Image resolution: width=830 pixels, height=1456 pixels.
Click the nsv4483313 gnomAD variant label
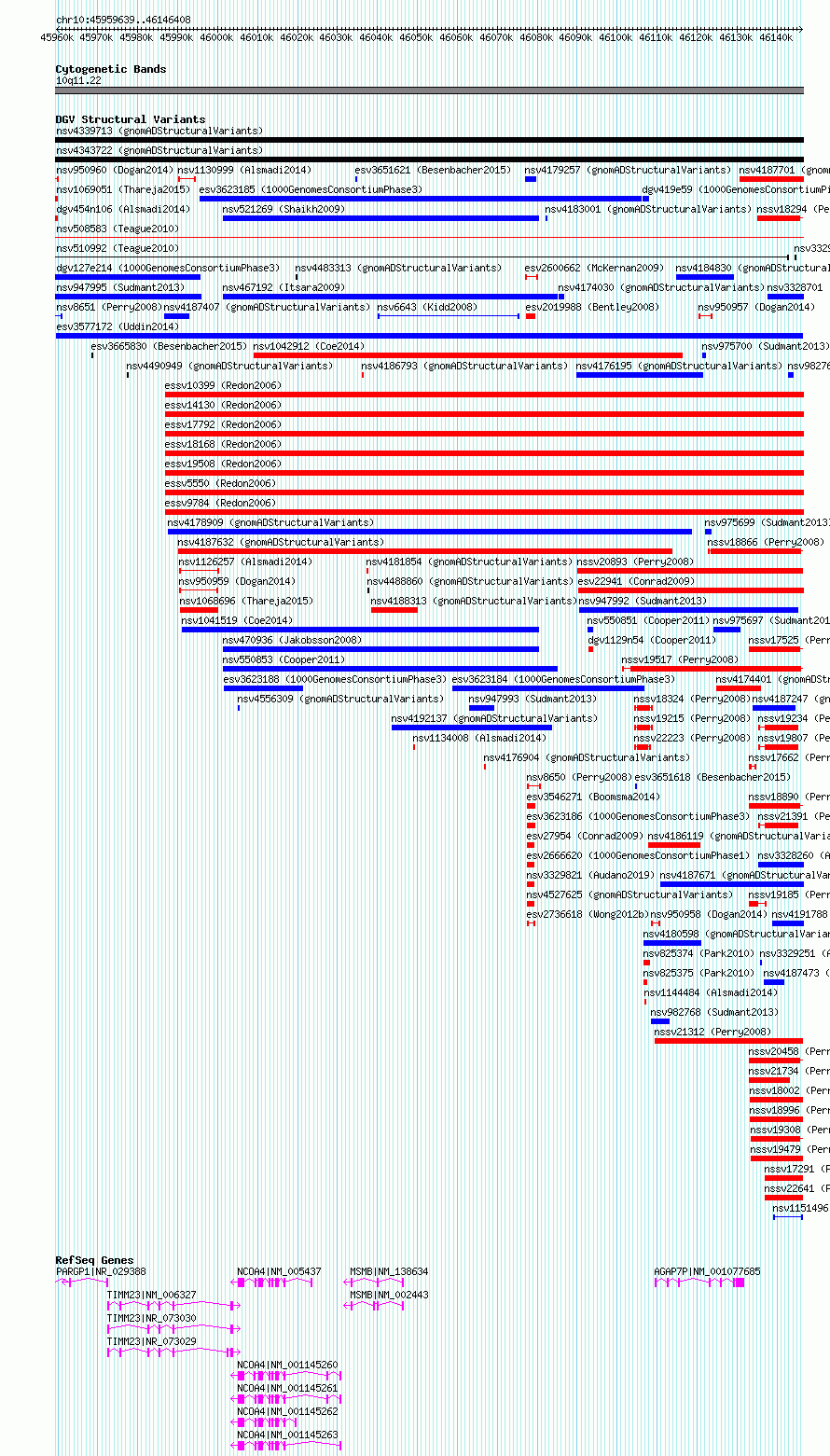click(x=398, y=268)
